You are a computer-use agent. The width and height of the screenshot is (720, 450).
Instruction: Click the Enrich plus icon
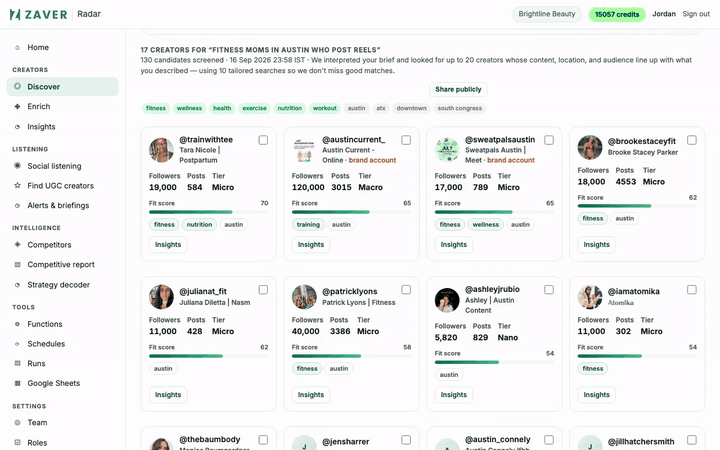(17, 107)
